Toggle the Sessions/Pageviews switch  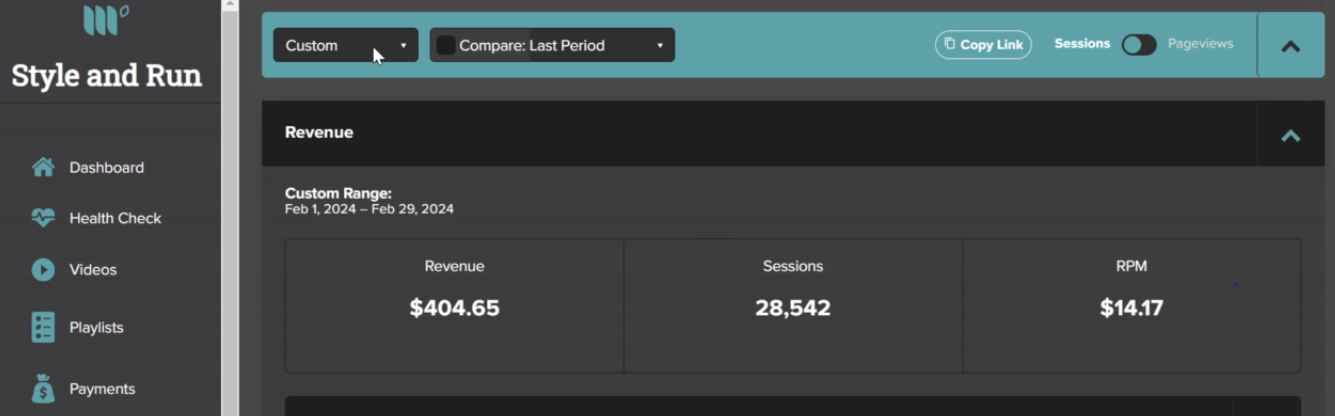(x=1139, y=45)
